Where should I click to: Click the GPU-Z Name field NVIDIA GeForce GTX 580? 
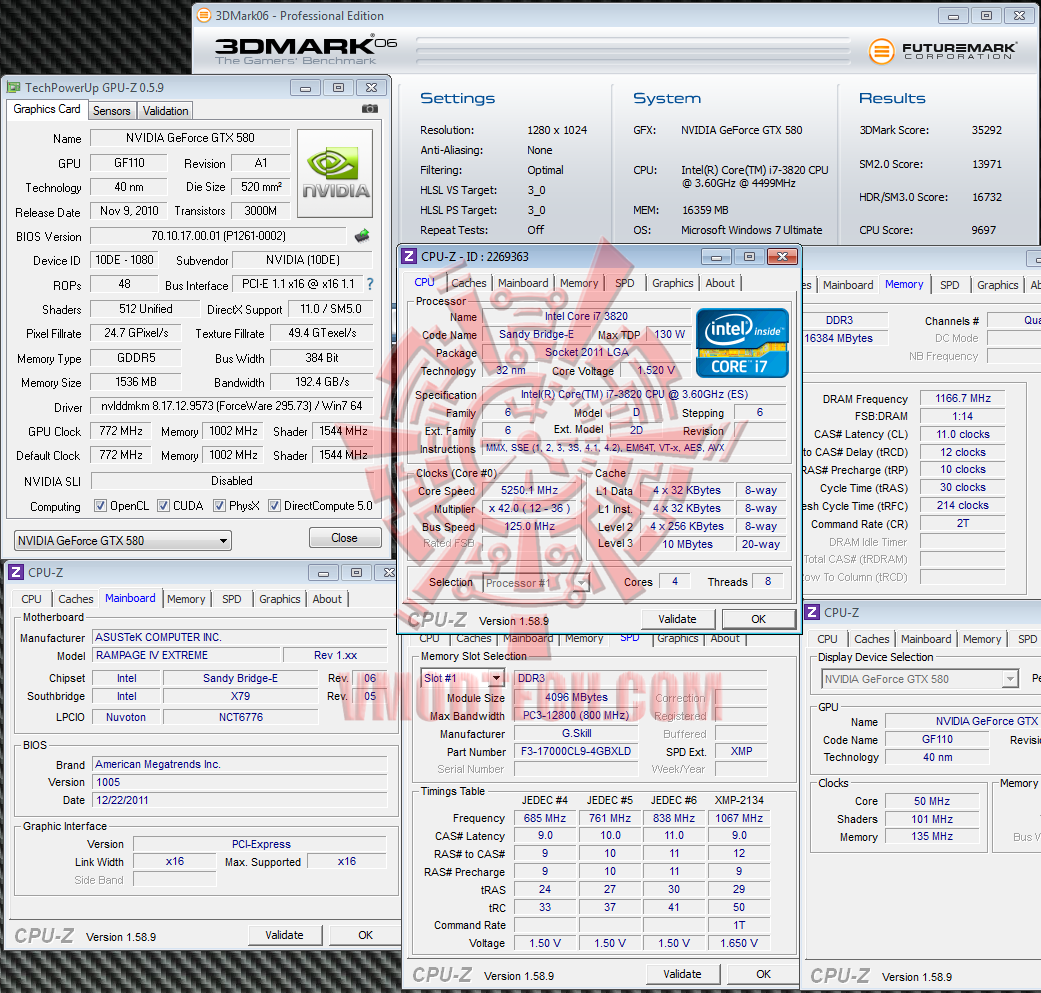coord(190,138)
